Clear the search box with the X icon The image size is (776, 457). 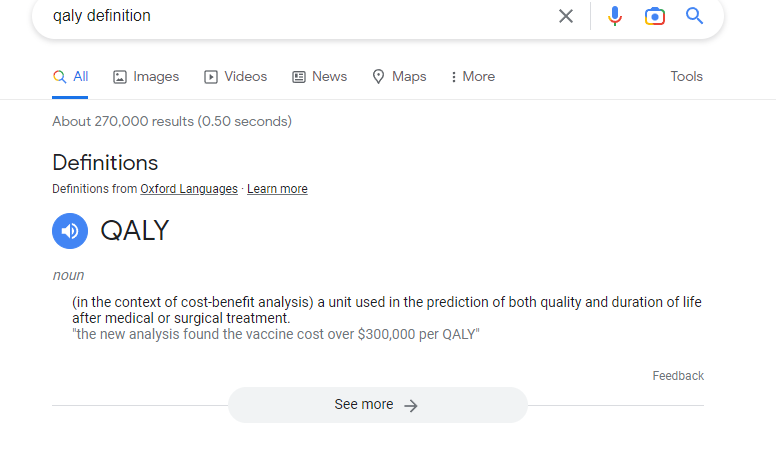click(x=566, y=16)
